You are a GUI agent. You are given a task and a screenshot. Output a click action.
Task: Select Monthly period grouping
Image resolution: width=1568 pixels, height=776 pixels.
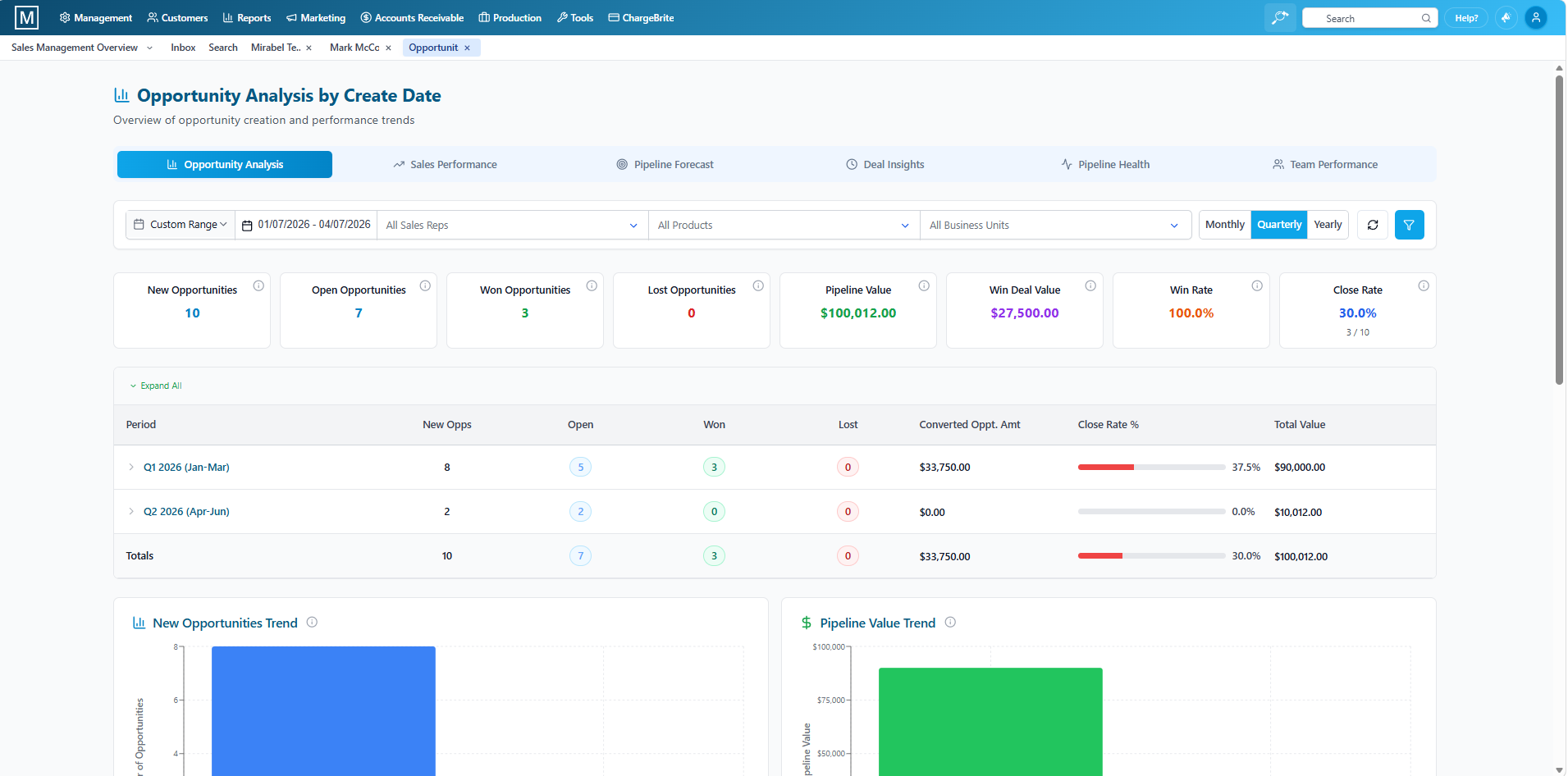(1224, 225)
